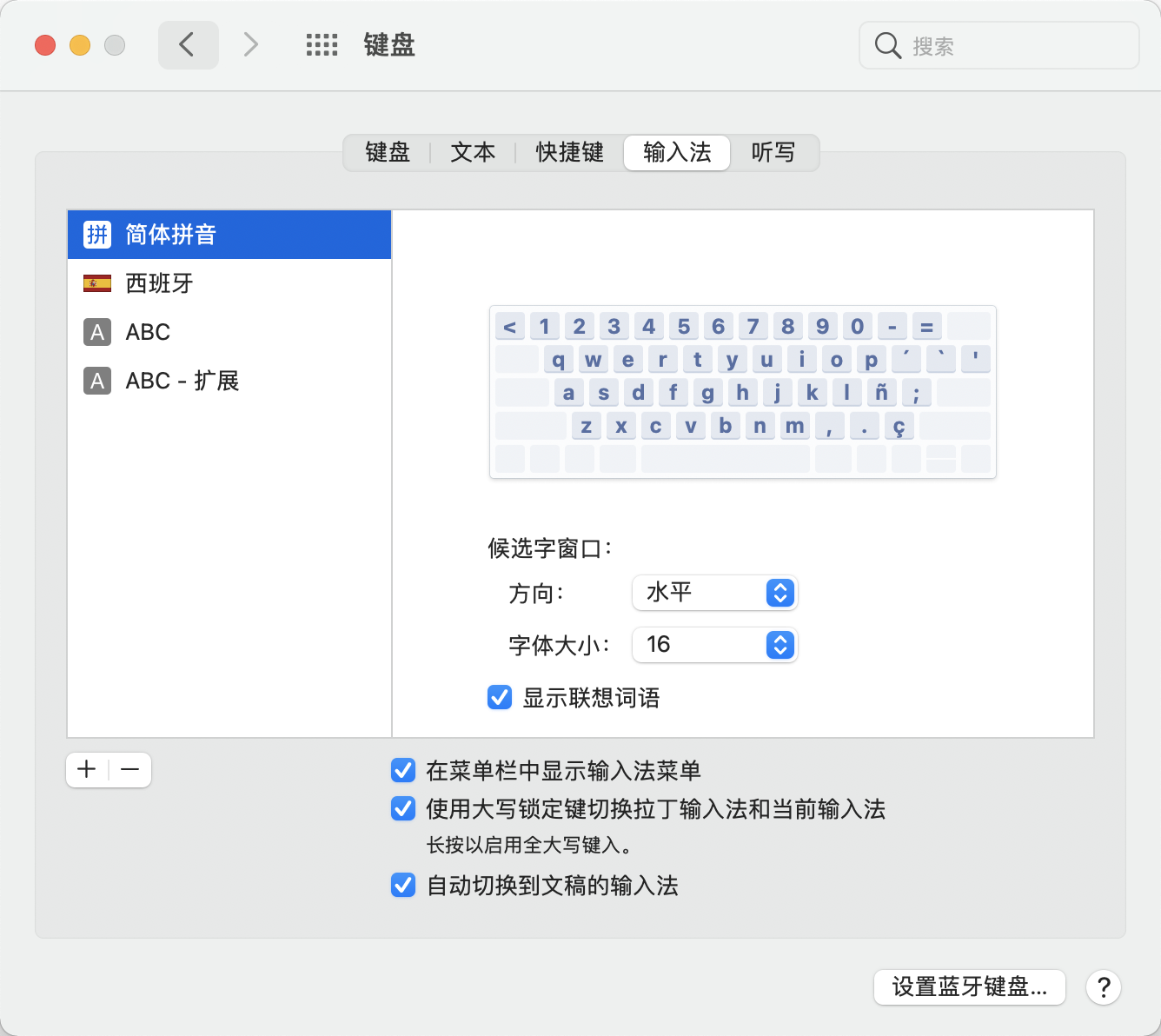Switch to the 快捷键 tab
The width and height of the screenshot is (1161, 1036).
(569, 153)
